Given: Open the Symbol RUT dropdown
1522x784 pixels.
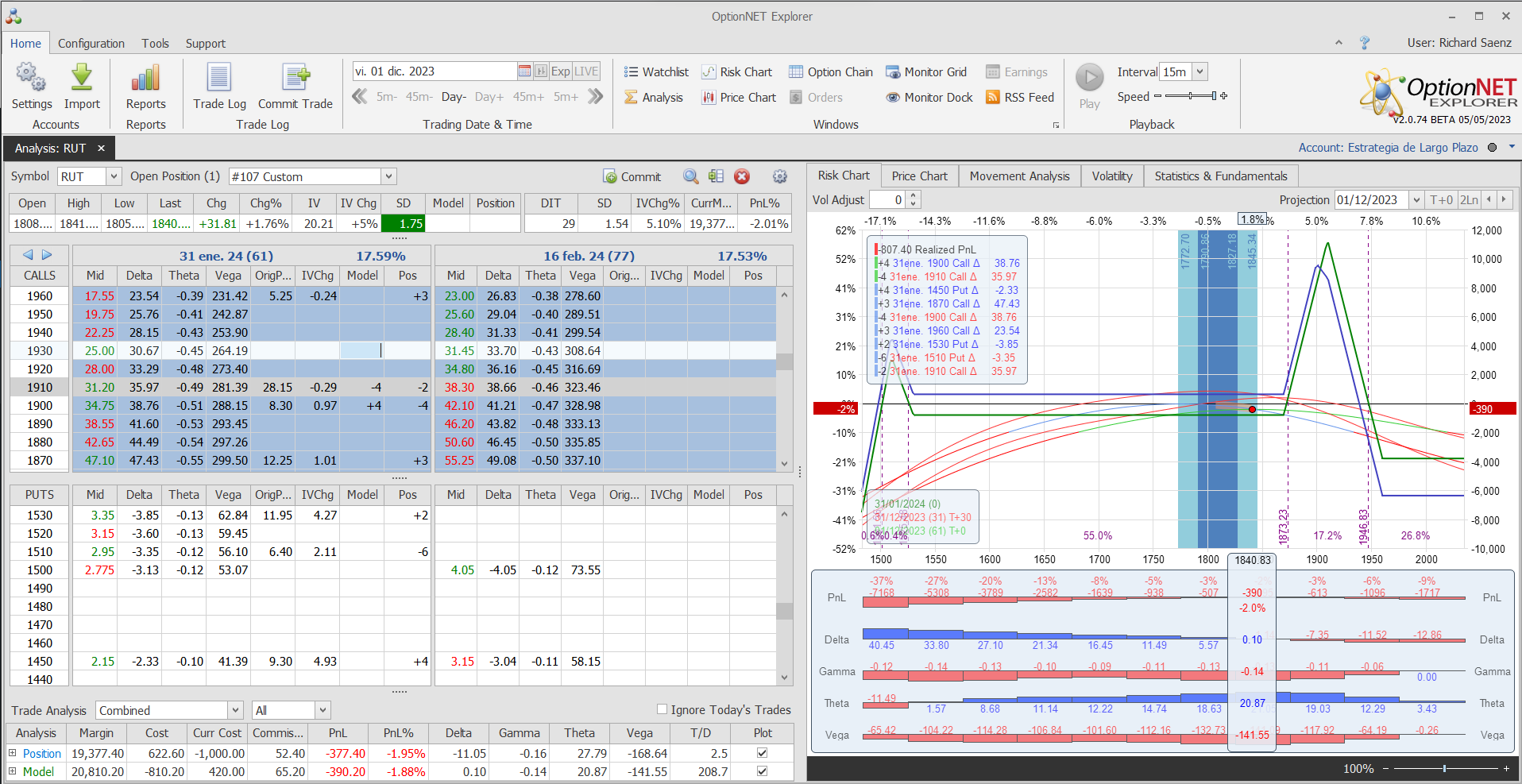Looking at the screenshot, I should click(x=114, y=176).
